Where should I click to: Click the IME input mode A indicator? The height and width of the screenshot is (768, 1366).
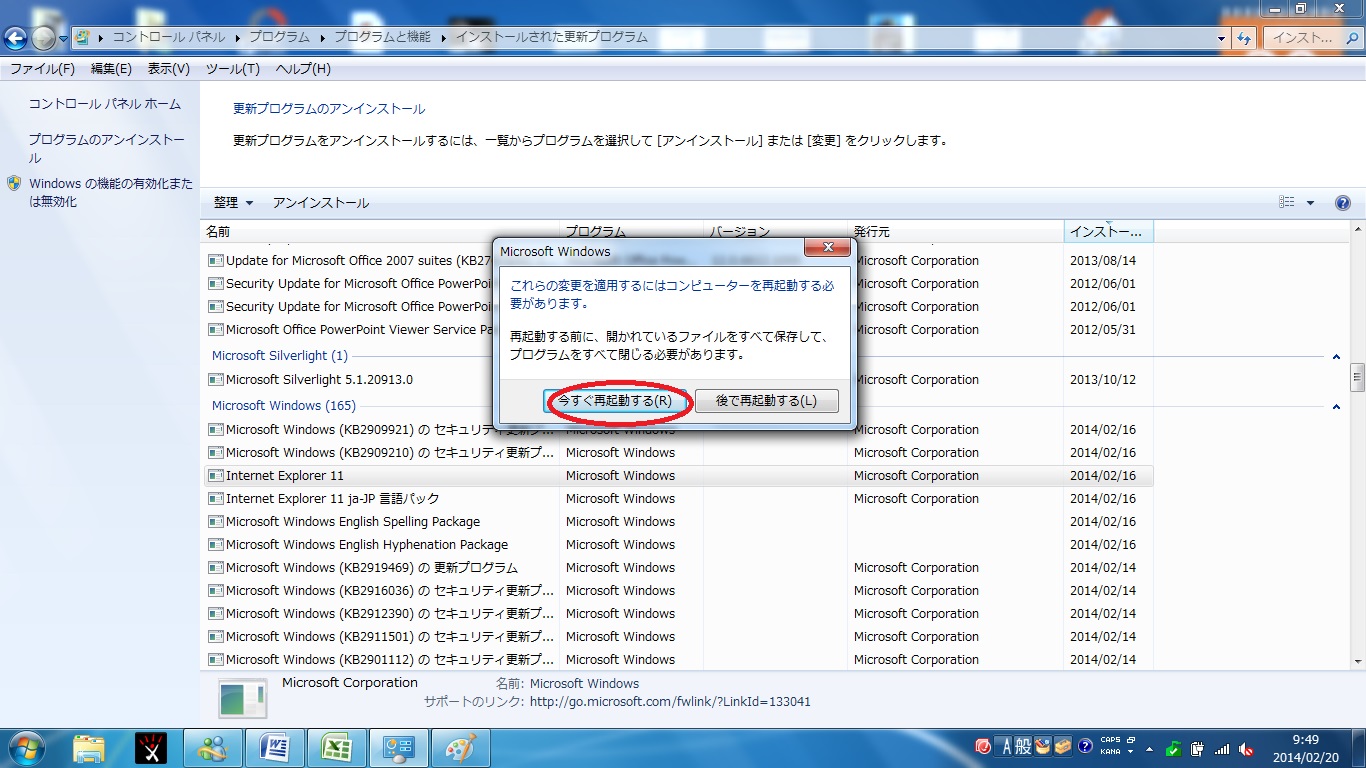1005,747
